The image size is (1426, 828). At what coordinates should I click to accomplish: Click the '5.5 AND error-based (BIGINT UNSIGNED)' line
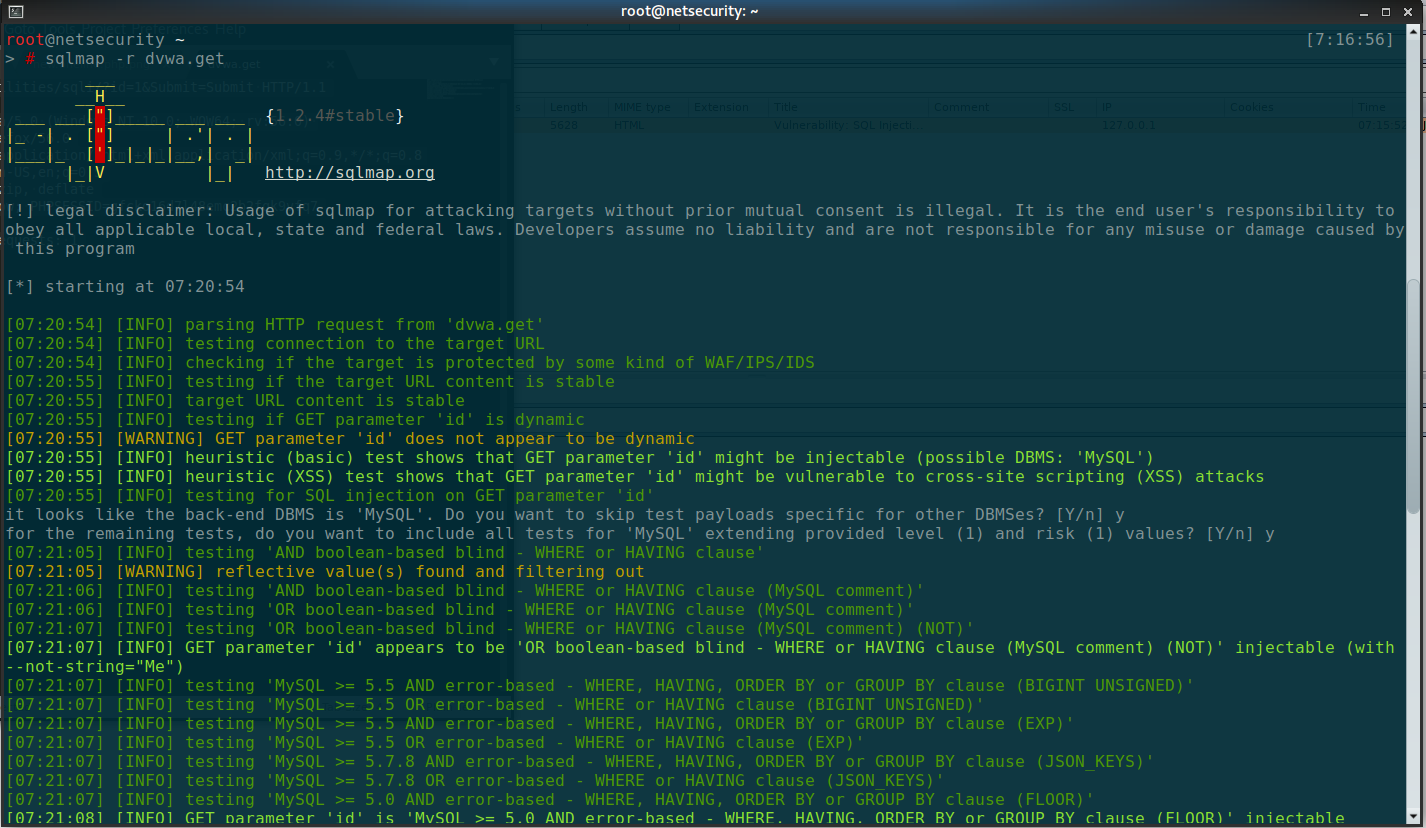(x=600, y=686)
